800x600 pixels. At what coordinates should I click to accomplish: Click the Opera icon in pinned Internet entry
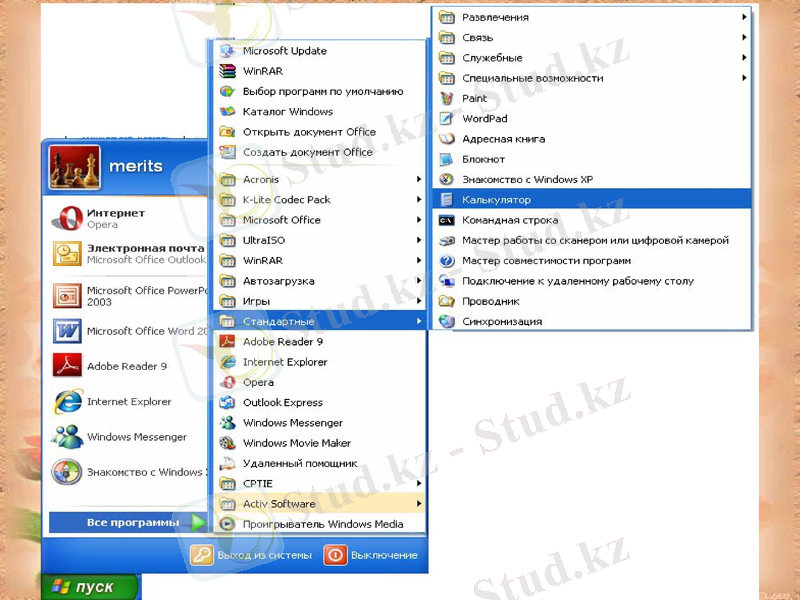click(x=68, y=218)
